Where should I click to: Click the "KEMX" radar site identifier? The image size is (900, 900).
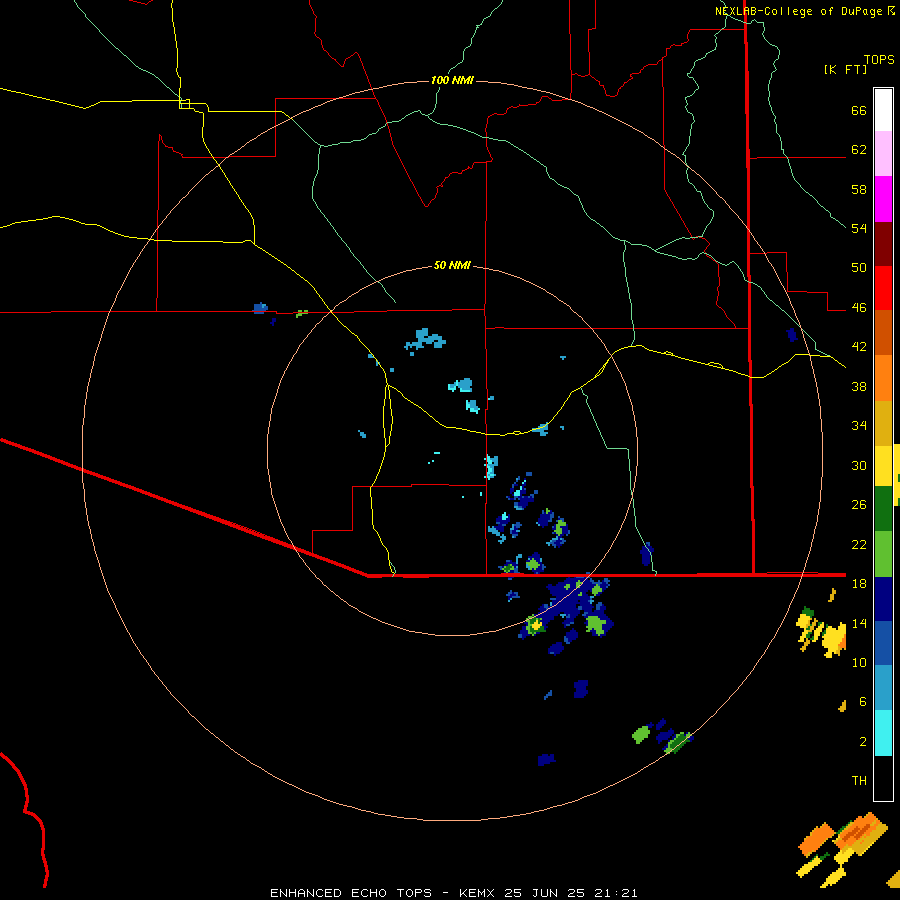[478, 893]
